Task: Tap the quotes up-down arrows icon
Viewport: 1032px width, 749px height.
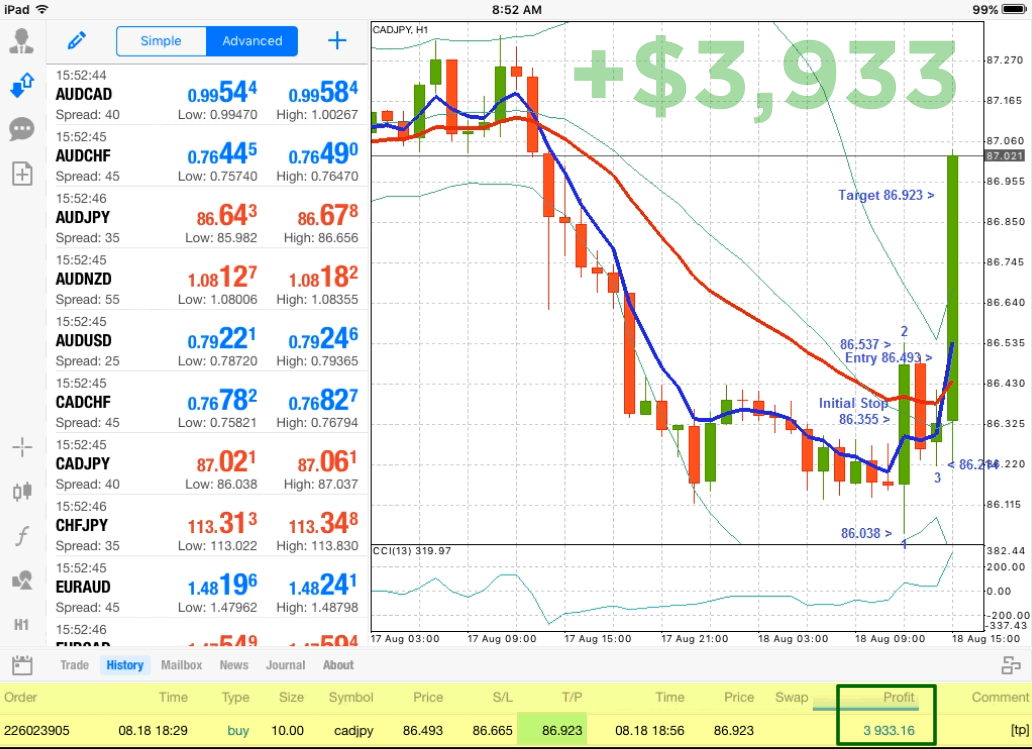Action: 22,86
